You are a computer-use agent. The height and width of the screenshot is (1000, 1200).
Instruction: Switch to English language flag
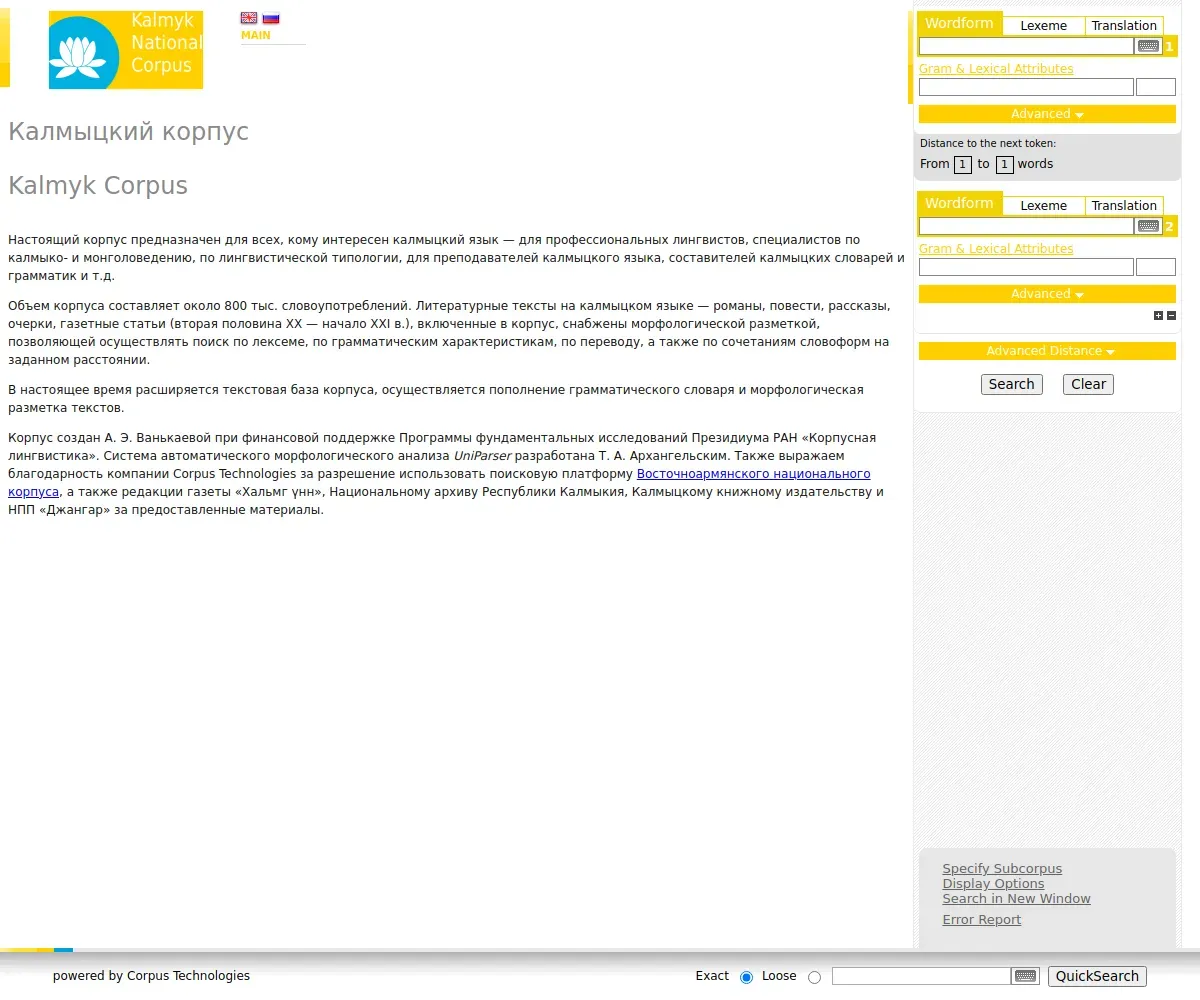pos(249,18)
